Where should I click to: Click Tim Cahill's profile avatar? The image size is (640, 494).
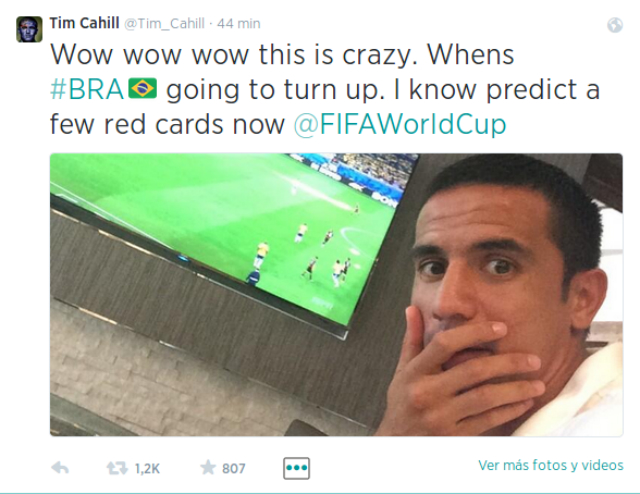click(29, 29)
